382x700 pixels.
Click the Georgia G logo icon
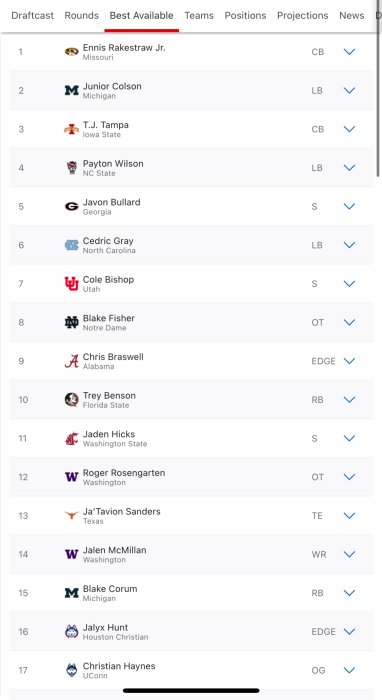point(71,206)
